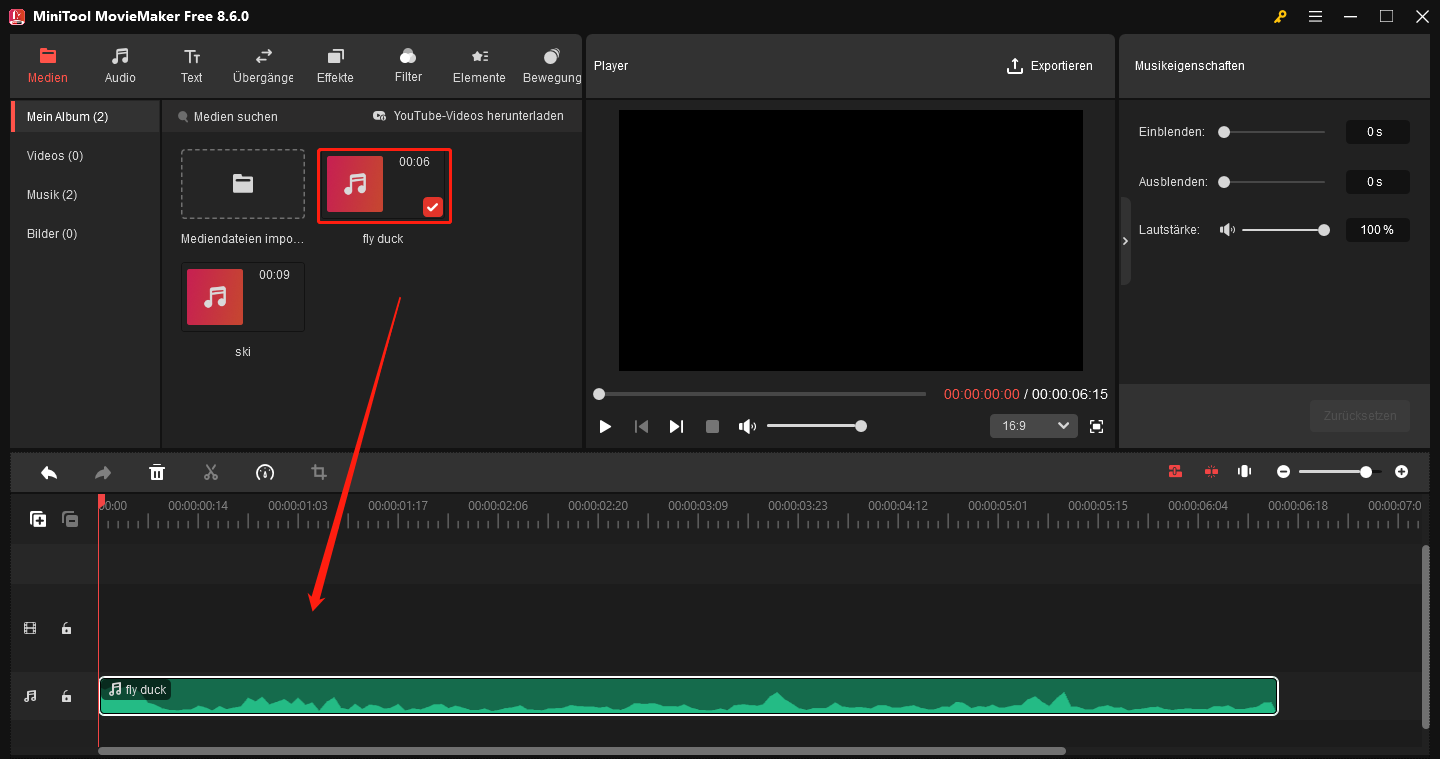Open the speed control icon
Image resolution: width=1440 pixels, height=759 pixels.
click(x=265, y=472)
